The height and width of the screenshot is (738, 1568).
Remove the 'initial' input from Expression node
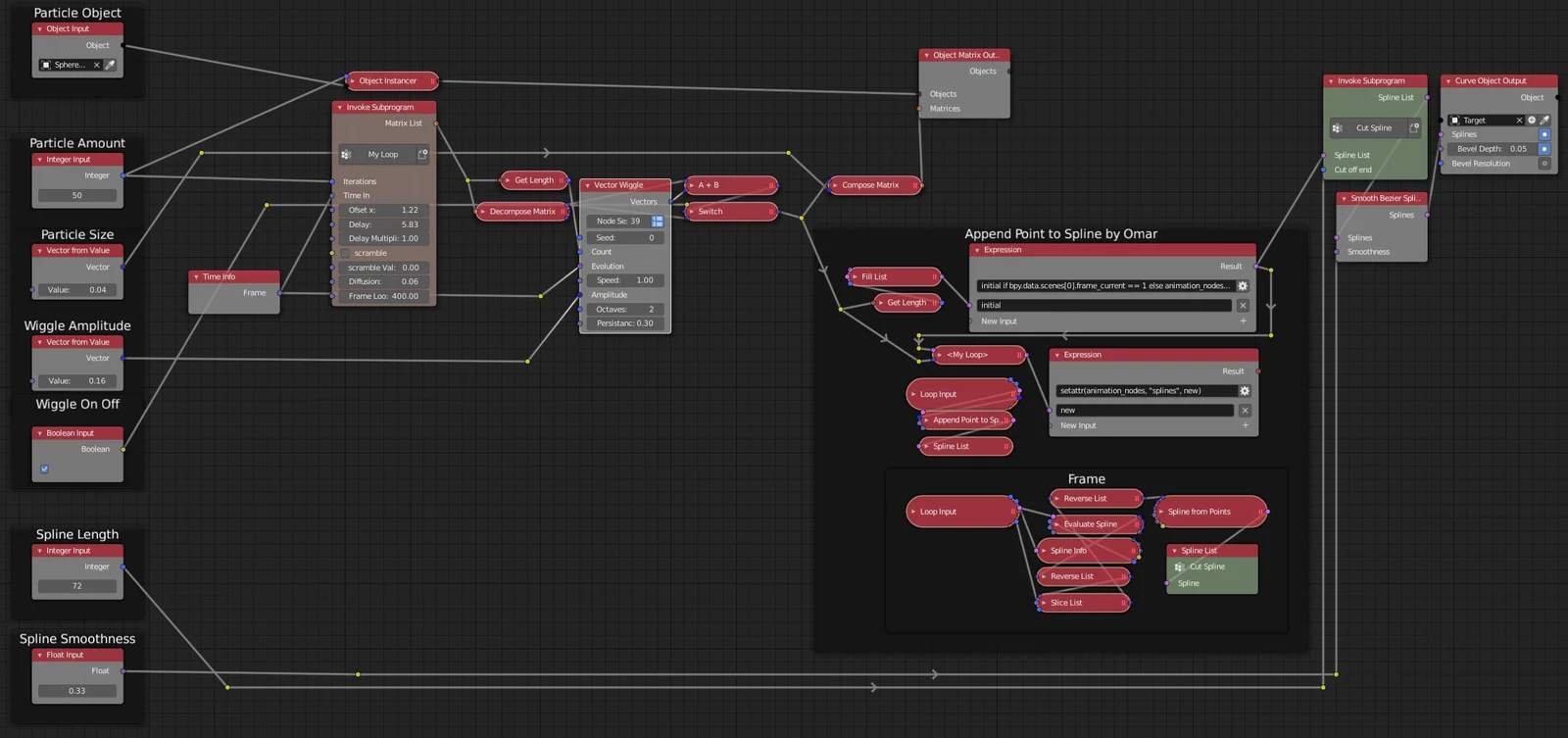[1243, 305]
